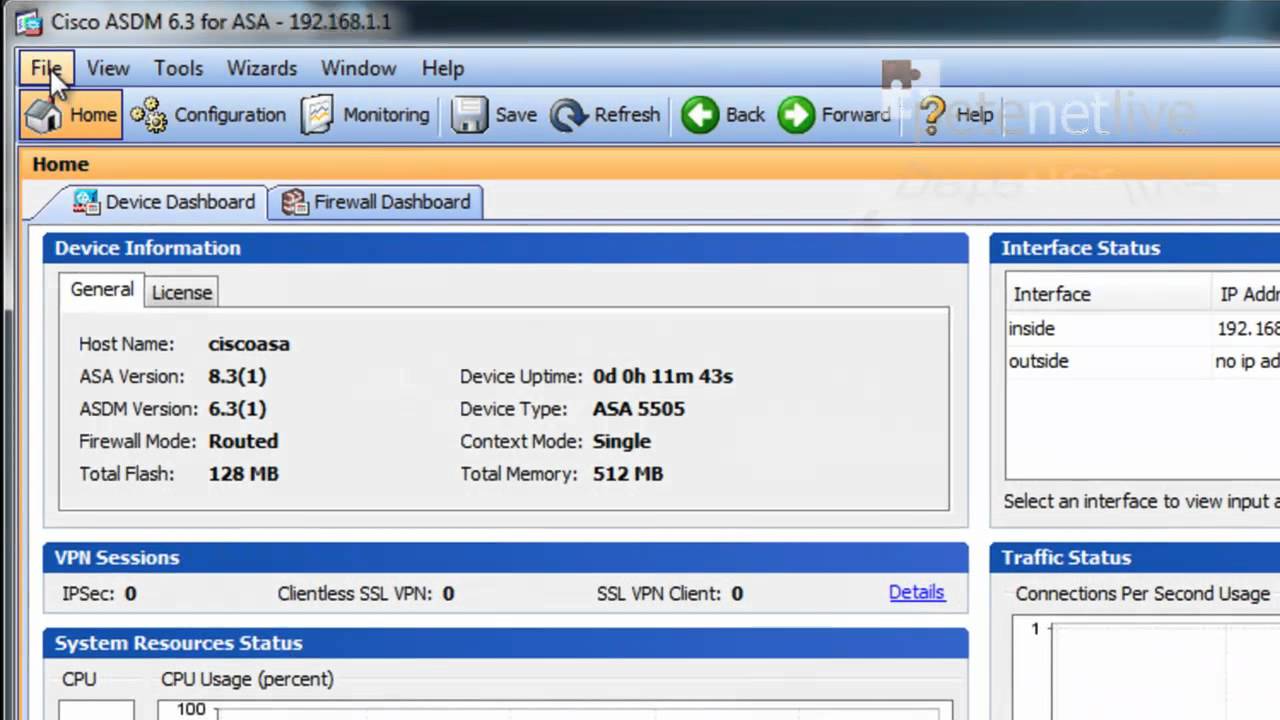1280x720 pixels.
Task: Click the Firewall Dashboard tab icon
Action: click(x=295, y=202)
